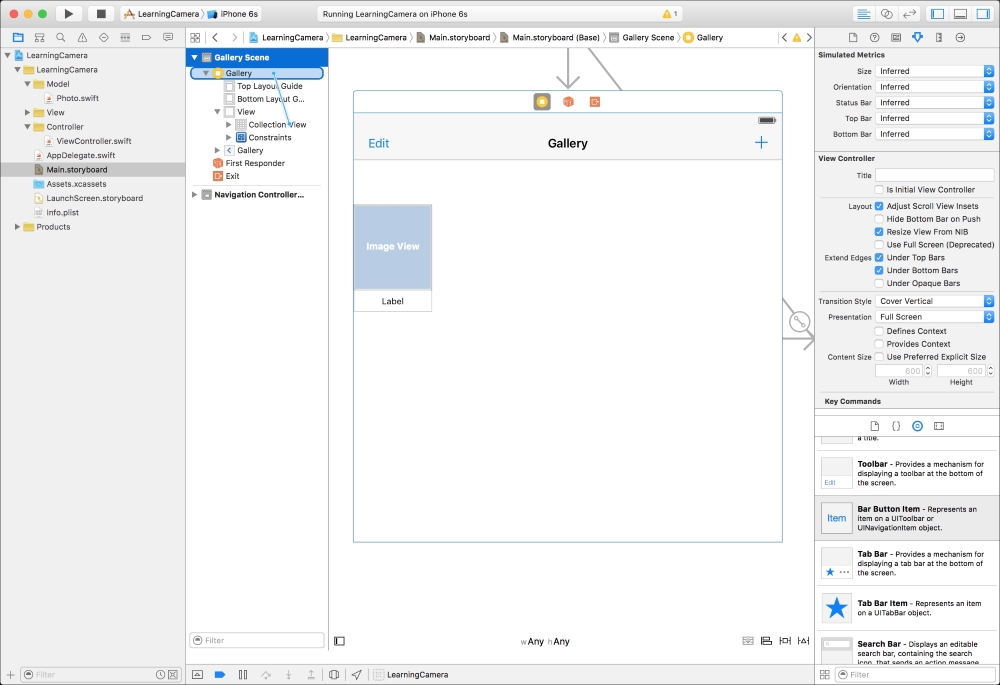1000x685 pixels.
Task: Expand the Navigation Controller scene
Action: [195, 195]
